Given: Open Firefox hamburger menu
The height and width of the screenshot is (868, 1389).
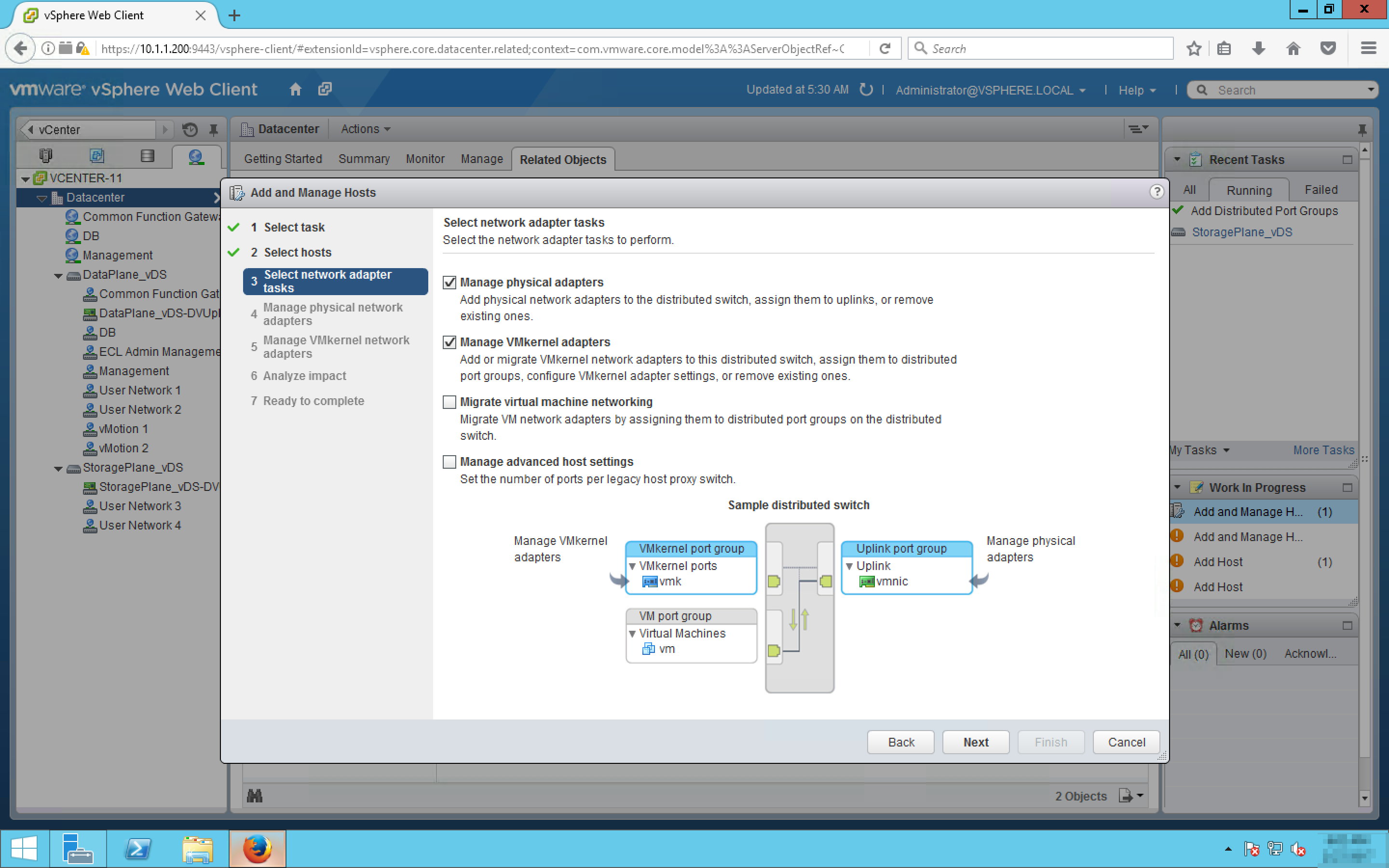Looking at the screenshot, I should point(1368,48).
